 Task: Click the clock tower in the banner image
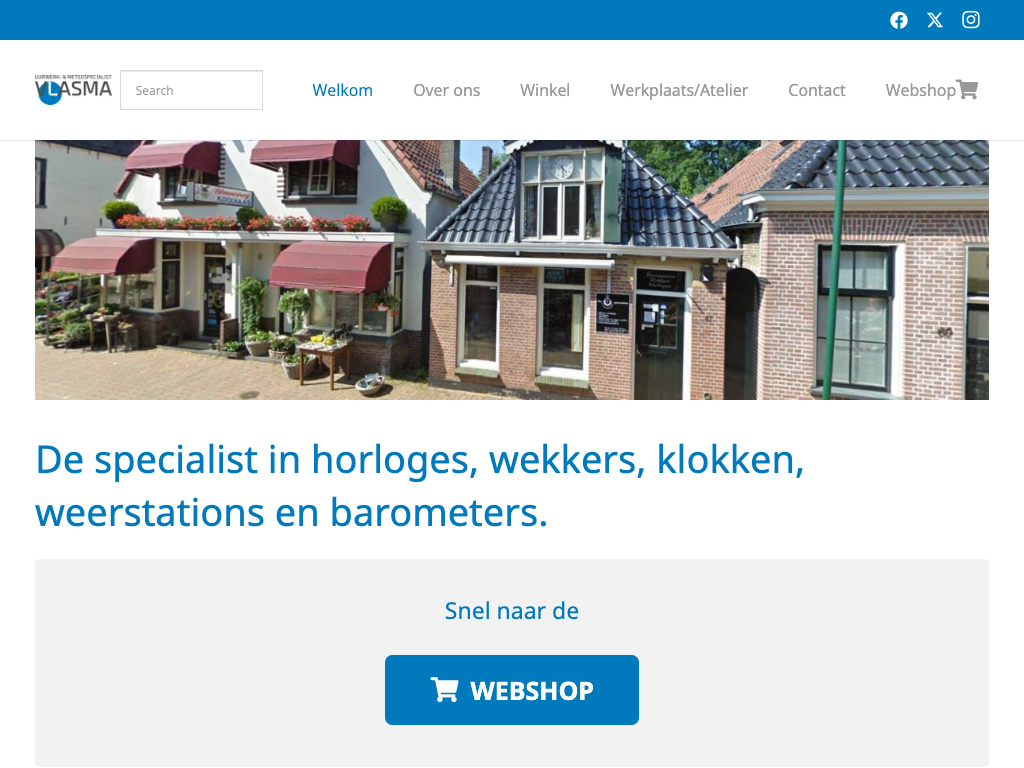pyautogui.click(x=563, y=193)
